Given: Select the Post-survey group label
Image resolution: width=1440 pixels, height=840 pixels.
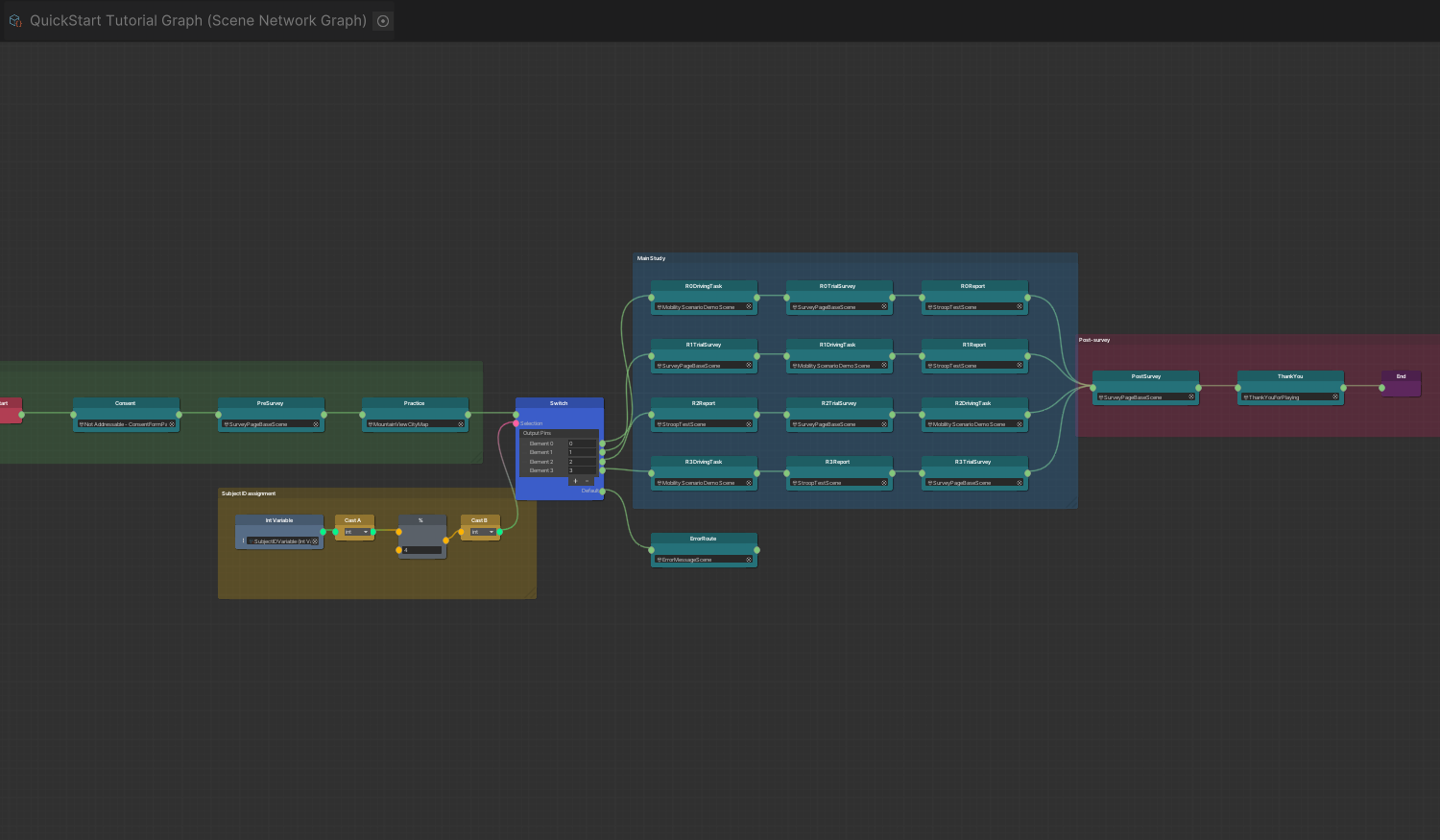Looking at the screenshot, I should (x=1094, y=340).
